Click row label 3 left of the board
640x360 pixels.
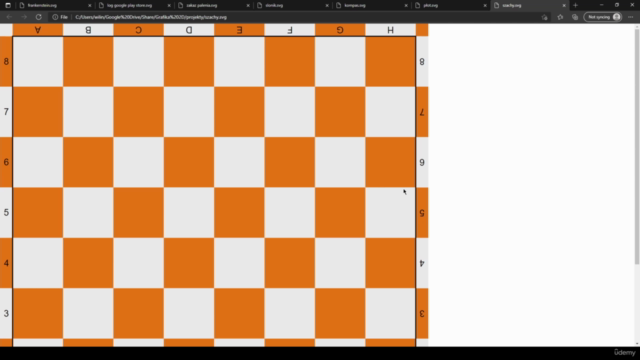[x=6, y=313]
